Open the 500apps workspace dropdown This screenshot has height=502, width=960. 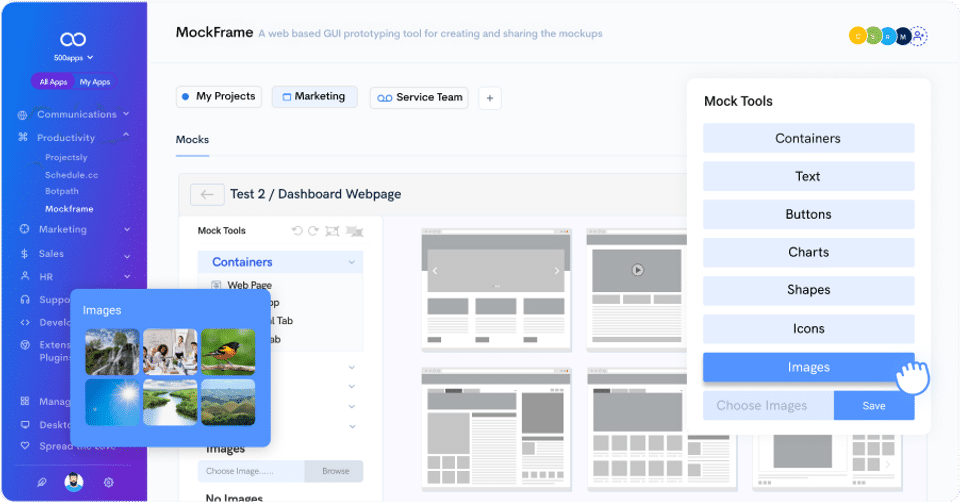pyautogui.click(x=73, y=58)
